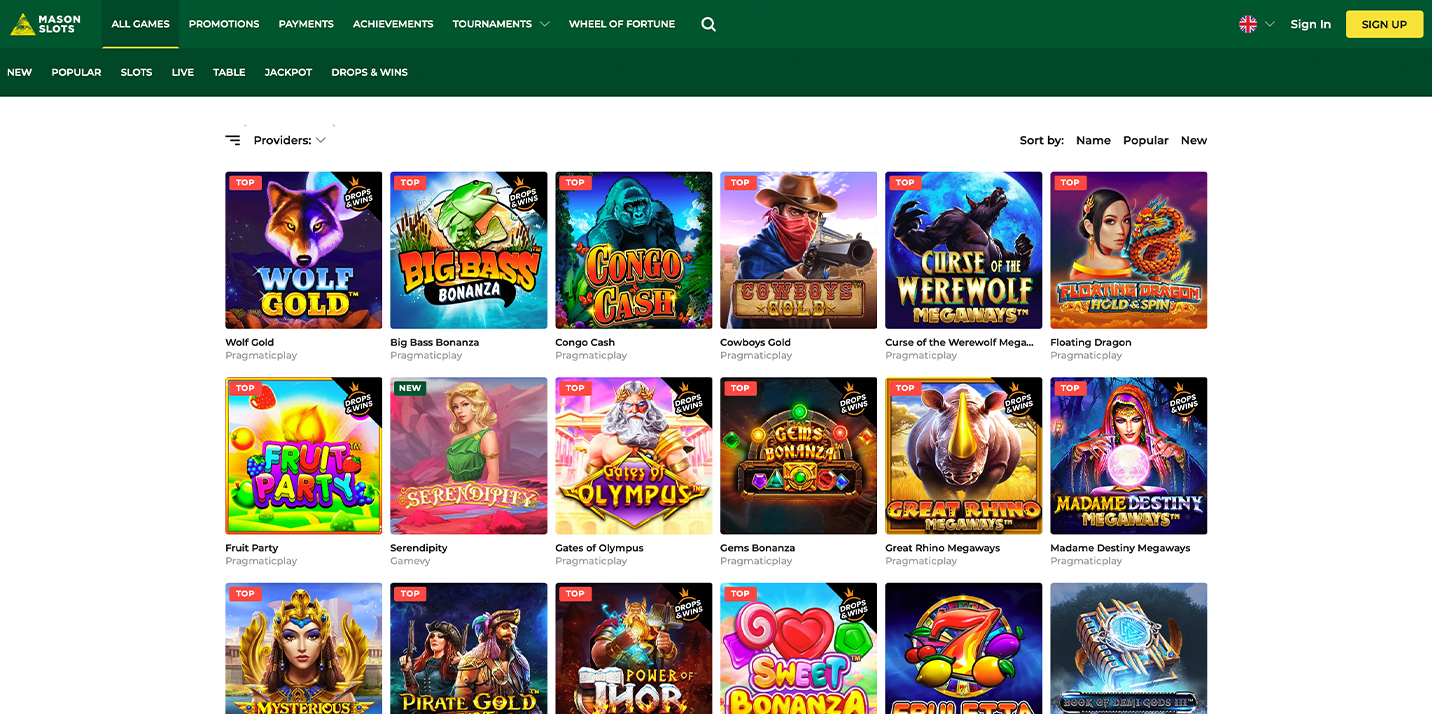This screenshot has width=1432, height=714.
Task: Open the Achievements page
Action: pyautogui.click(x=393, y=24)
